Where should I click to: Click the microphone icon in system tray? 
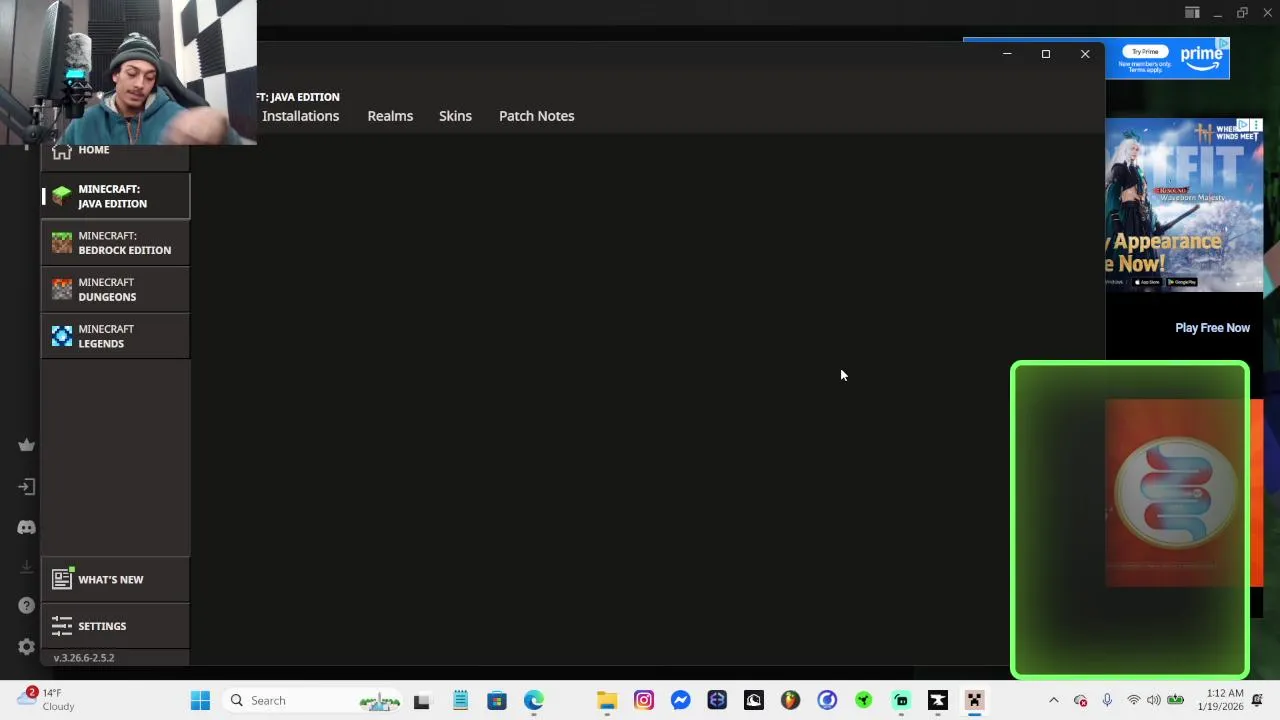point(1107,700)
